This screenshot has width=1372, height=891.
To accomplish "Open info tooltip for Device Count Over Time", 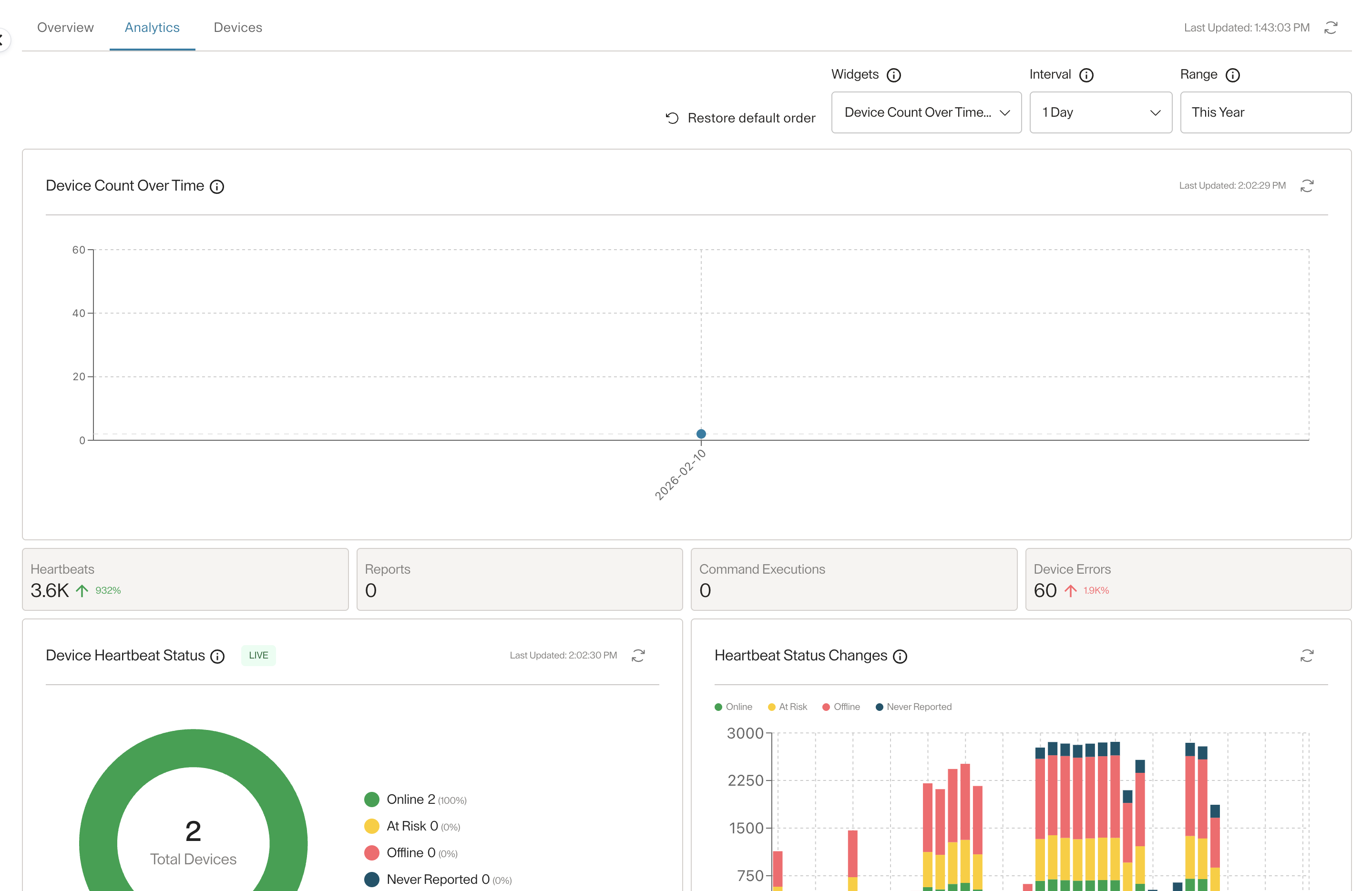I will coord(217,186).
